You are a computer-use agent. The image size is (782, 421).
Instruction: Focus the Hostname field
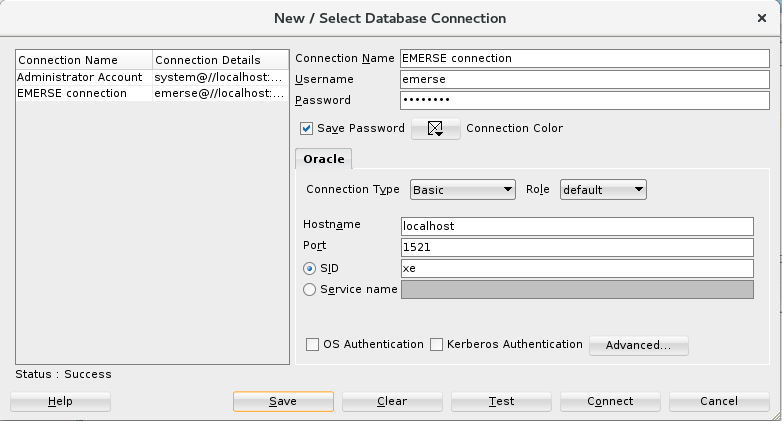[x=577, y=226]
